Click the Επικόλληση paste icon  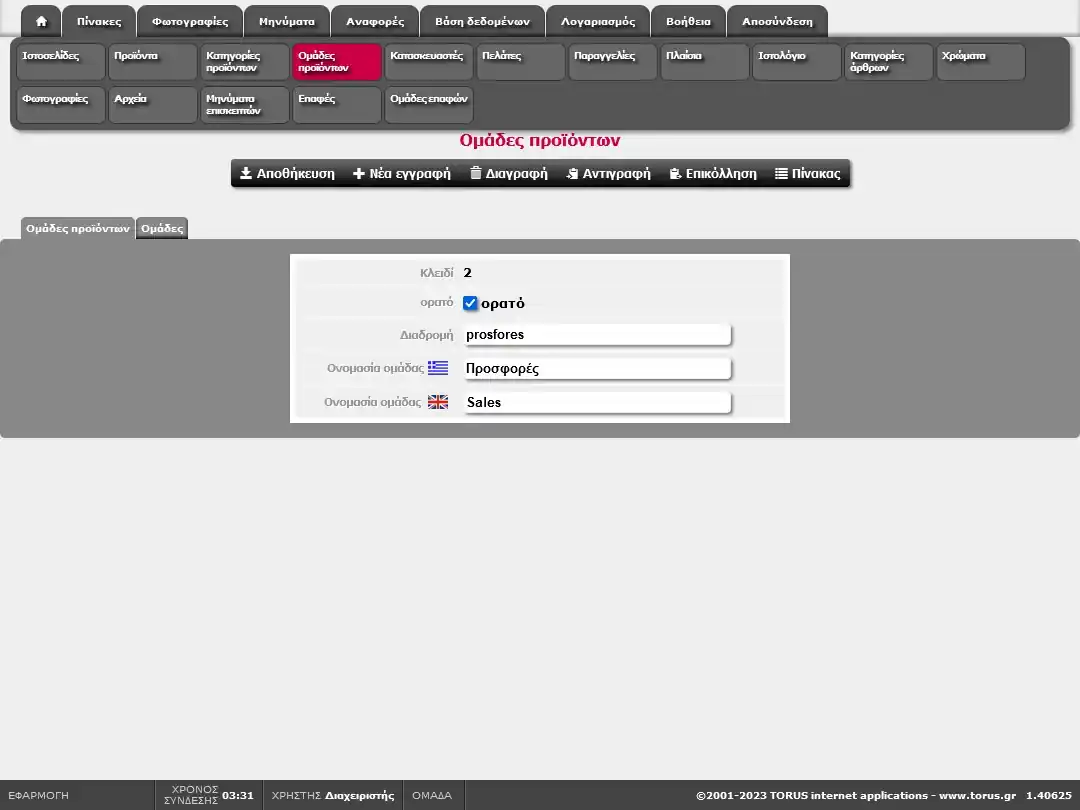pyautogui.click(x=676, y=174)
